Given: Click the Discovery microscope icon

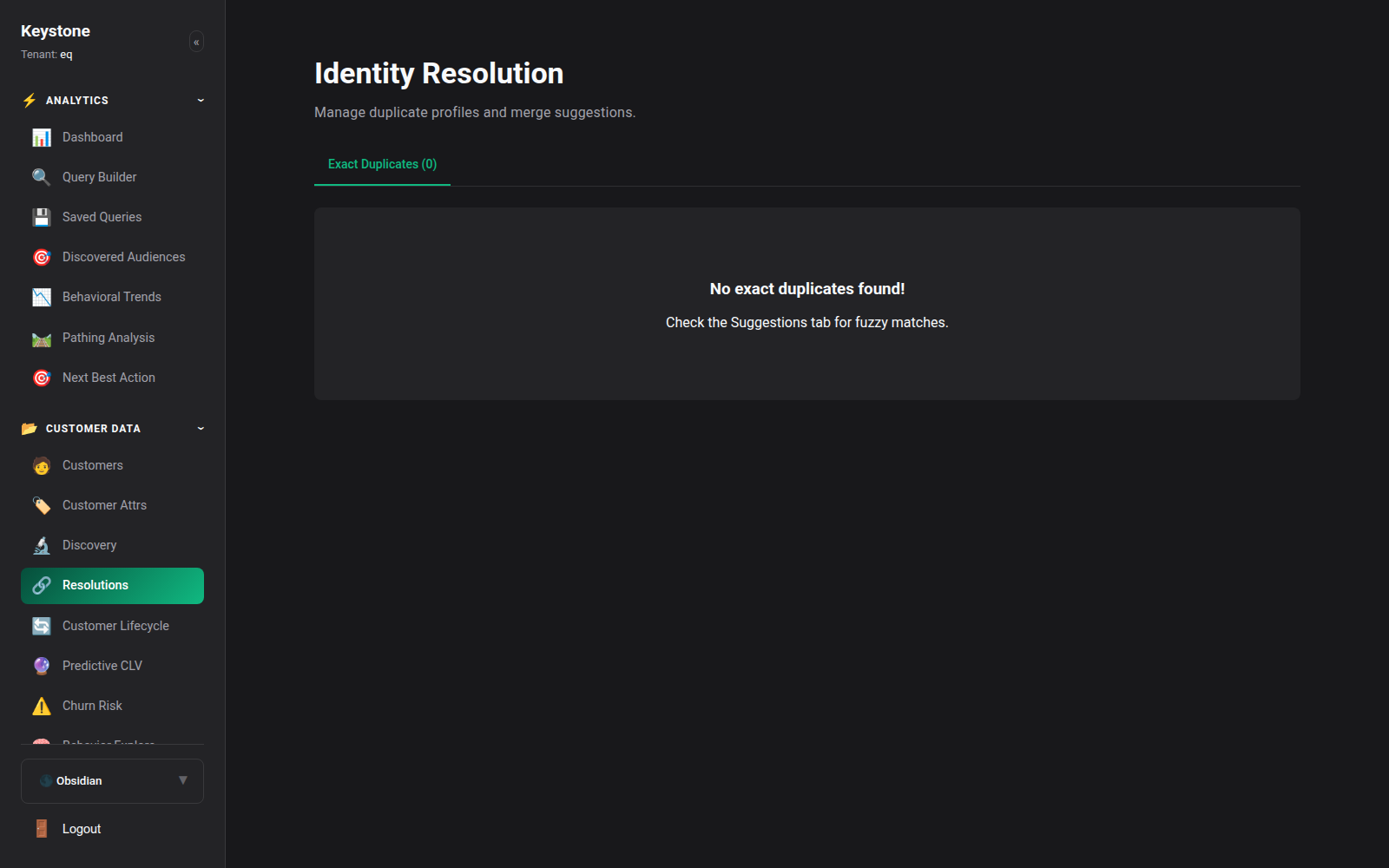Looking at the screenshot, I should tap(42, 545).
